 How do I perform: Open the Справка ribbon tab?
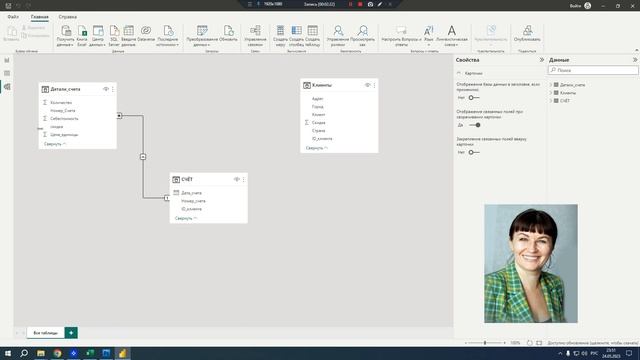click(67, 17)
